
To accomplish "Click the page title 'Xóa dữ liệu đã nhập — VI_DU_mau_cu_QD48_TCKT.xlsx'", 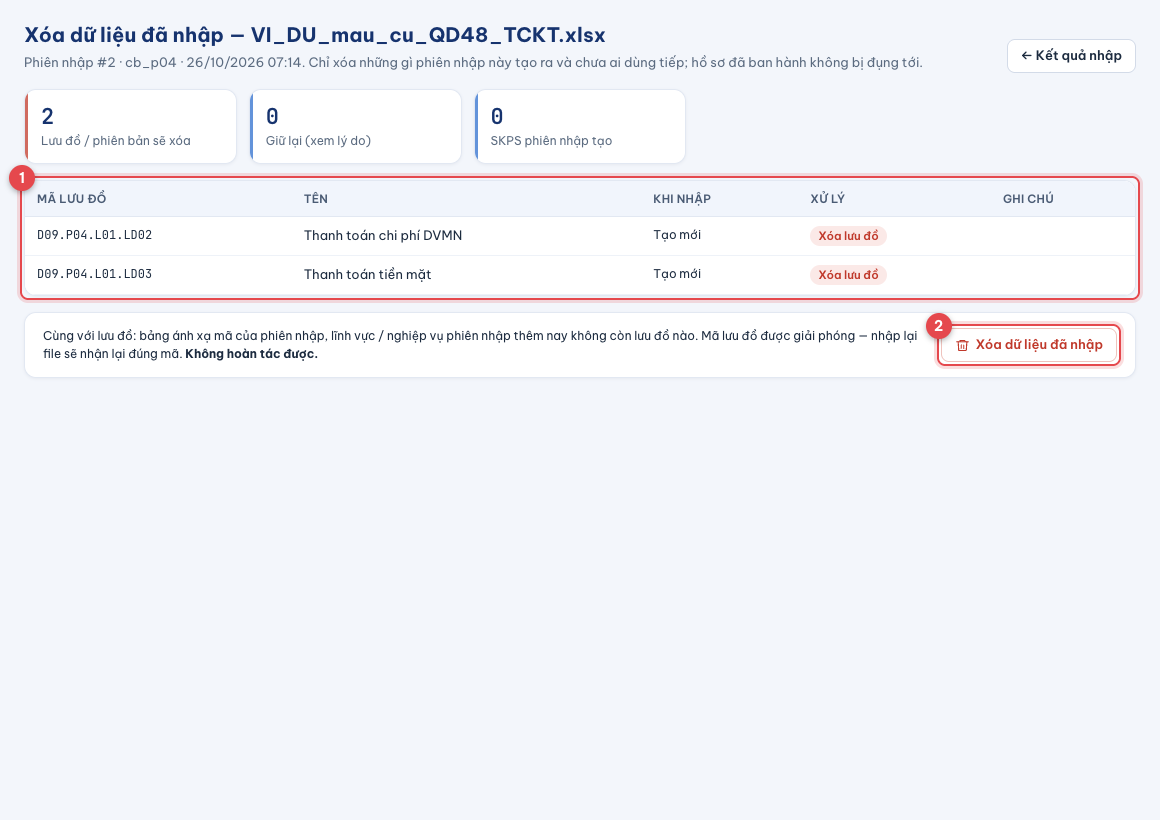I will (x=315, y=35).
